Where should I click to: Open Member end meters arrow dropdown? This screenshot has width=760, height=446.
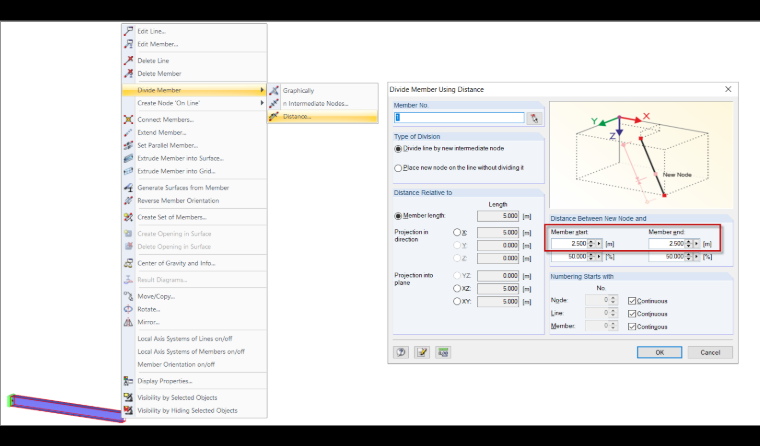coord(696,244)
